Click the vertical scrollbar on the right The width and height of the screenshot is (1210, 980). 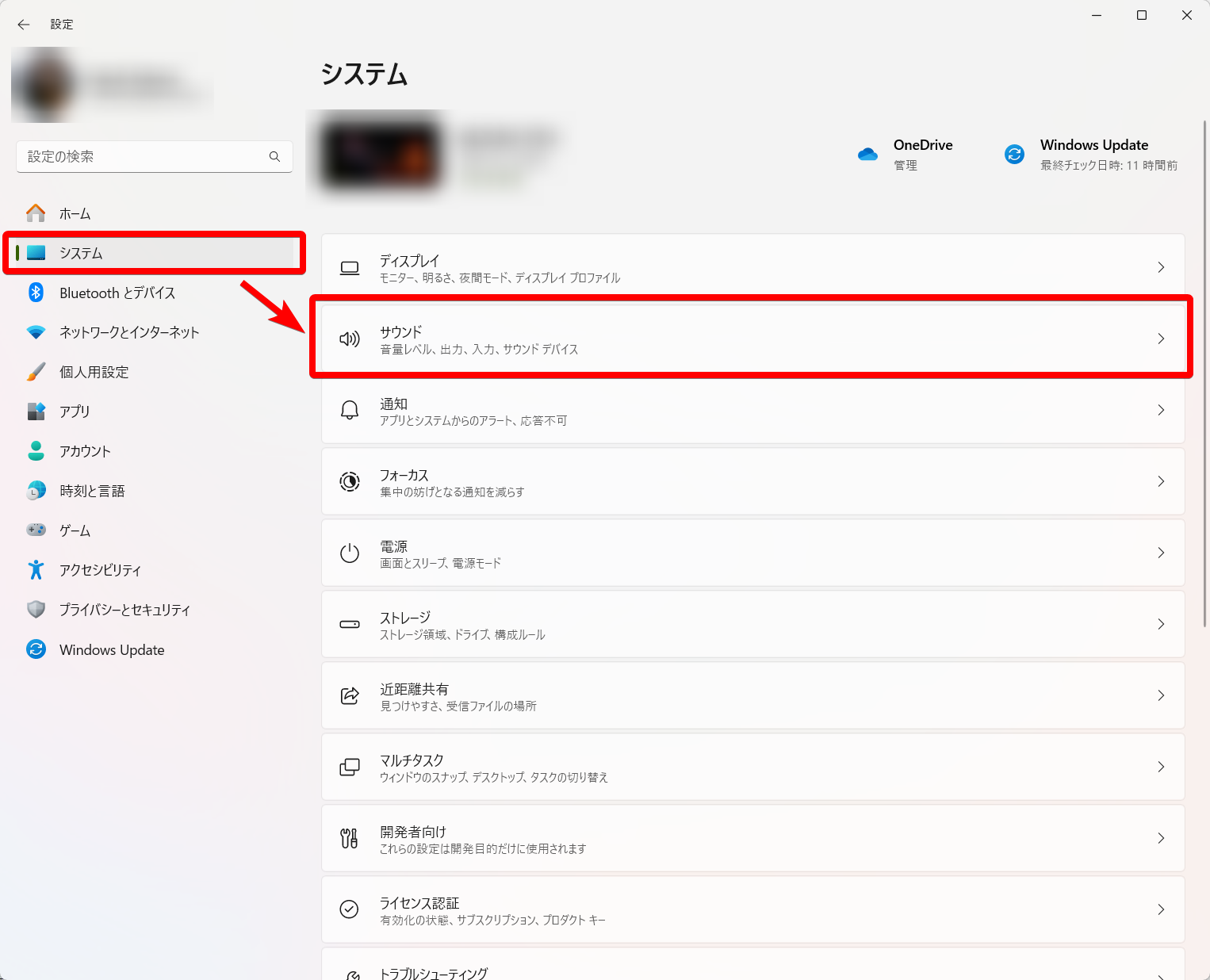pyautogui.click(x=1204, y=373)
